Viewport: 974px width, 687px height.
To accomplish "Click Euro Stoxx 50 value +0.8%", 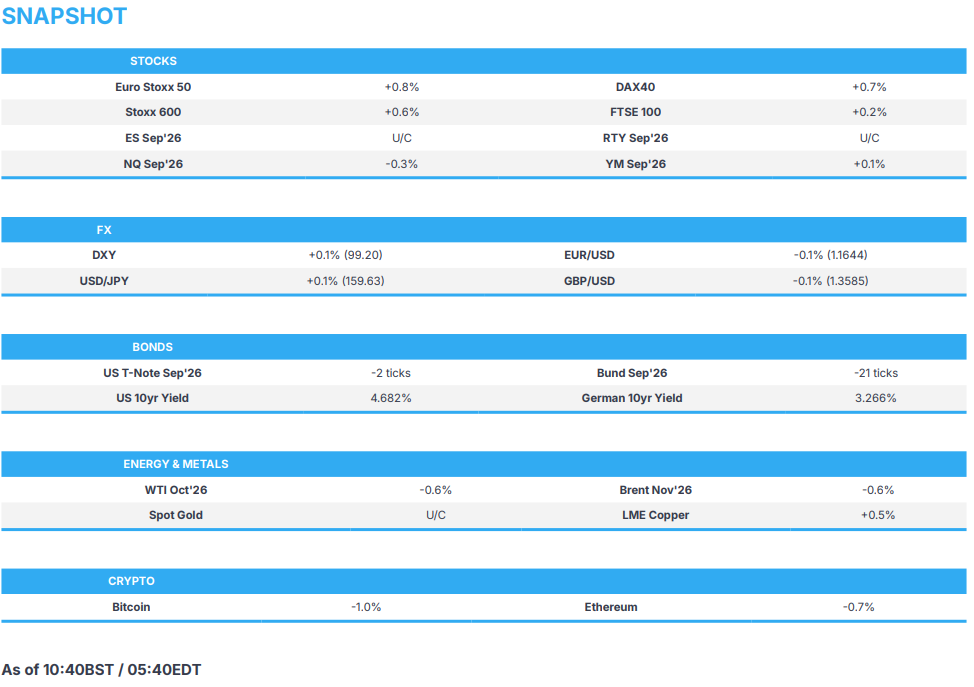I will 401,87.
